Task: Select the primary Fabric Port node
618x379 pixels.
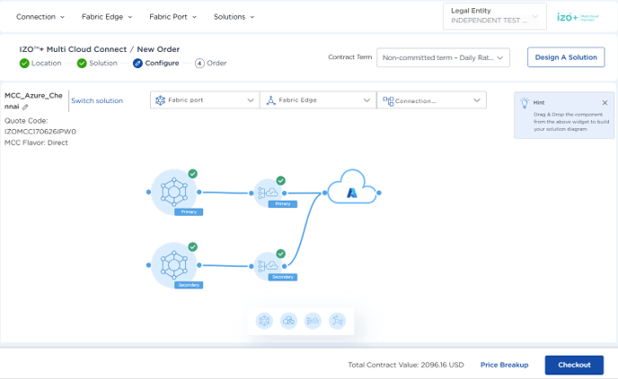Action: pos(174,192)
